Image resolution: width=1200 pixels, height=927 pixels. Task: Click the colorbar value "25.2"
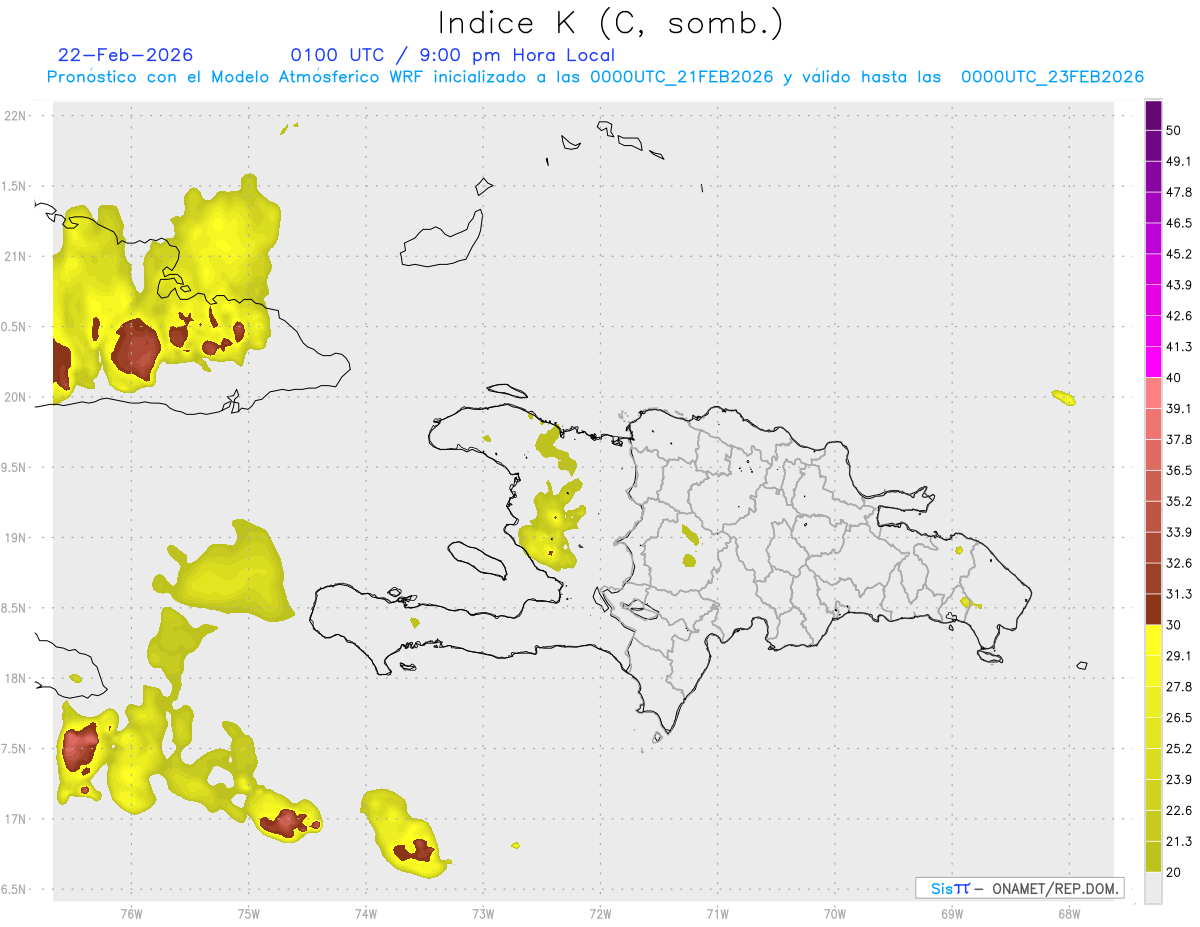(x=1179, y=749)
